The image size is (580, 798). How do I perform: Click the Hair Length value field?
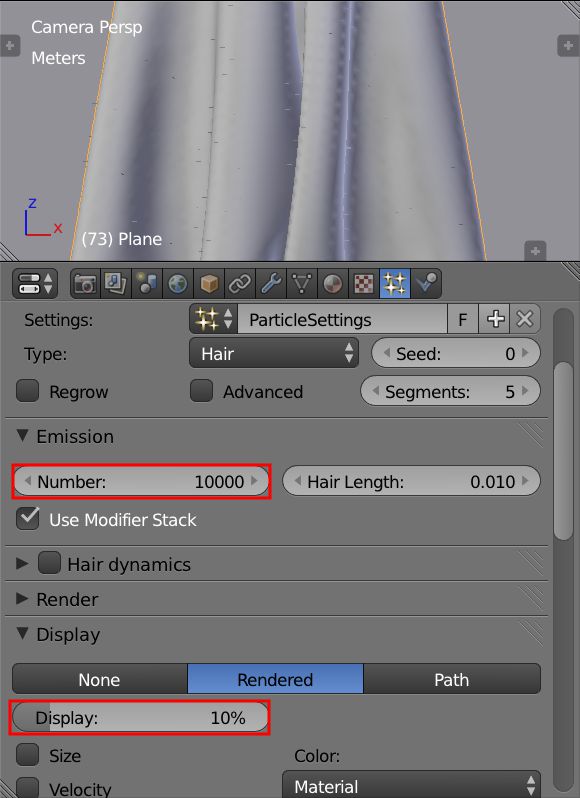coord(411,481)
